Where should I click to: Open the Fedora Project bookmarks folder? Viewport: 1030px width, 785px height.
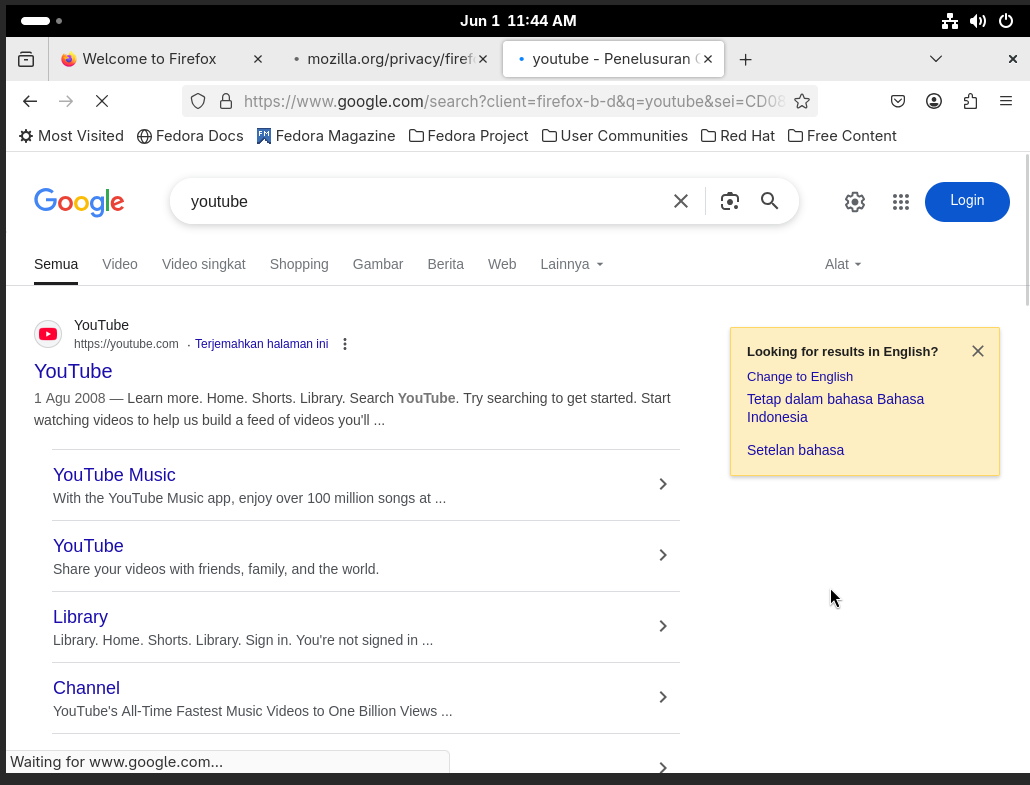tap(468, 136)
